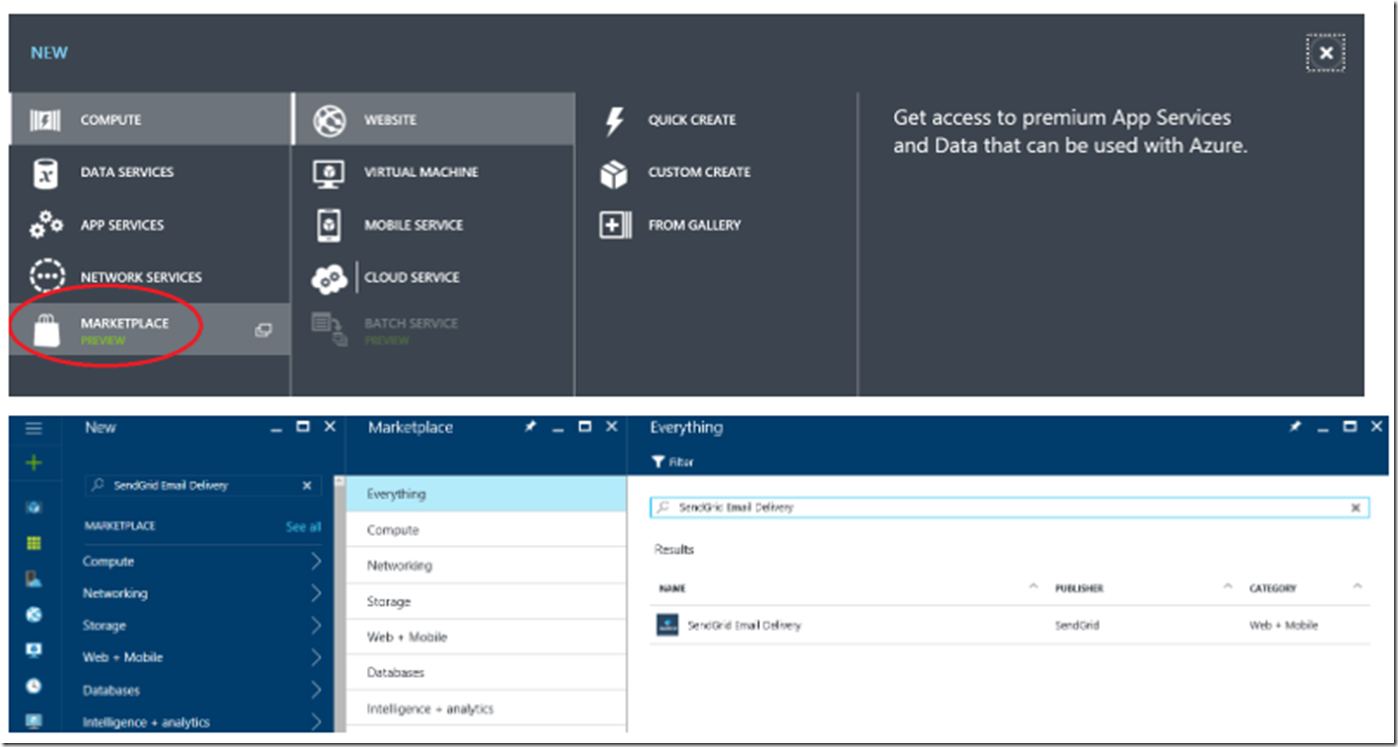This screenshot has width=1398, height=747.
Task: Select the Compute icon in the NEW panel
Action: 46,120
